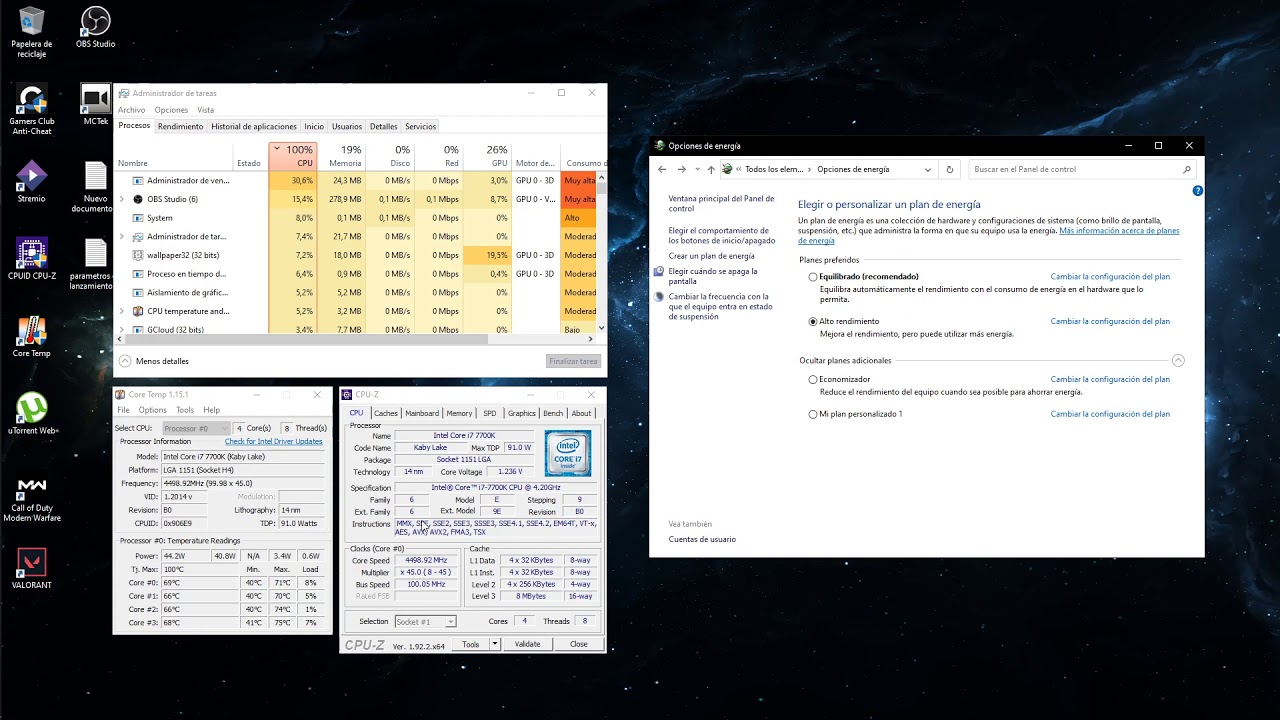Click the Core Temp title bar icon

120,395
